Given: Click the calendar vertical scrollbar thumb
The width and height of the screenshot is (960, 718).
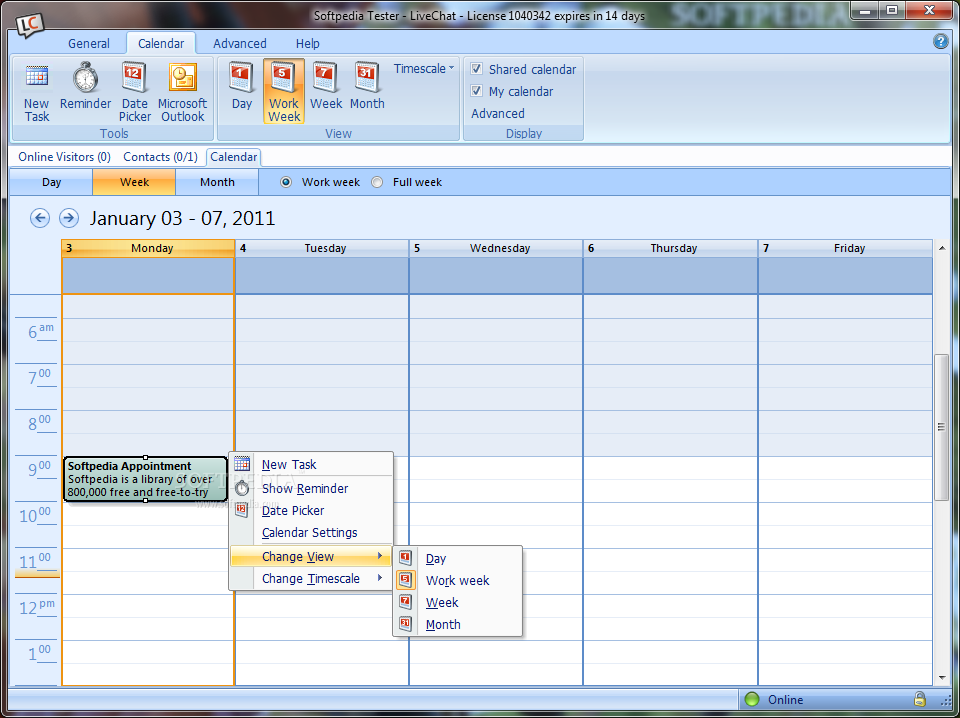Looking at the screenshot, I should (941, 427).
